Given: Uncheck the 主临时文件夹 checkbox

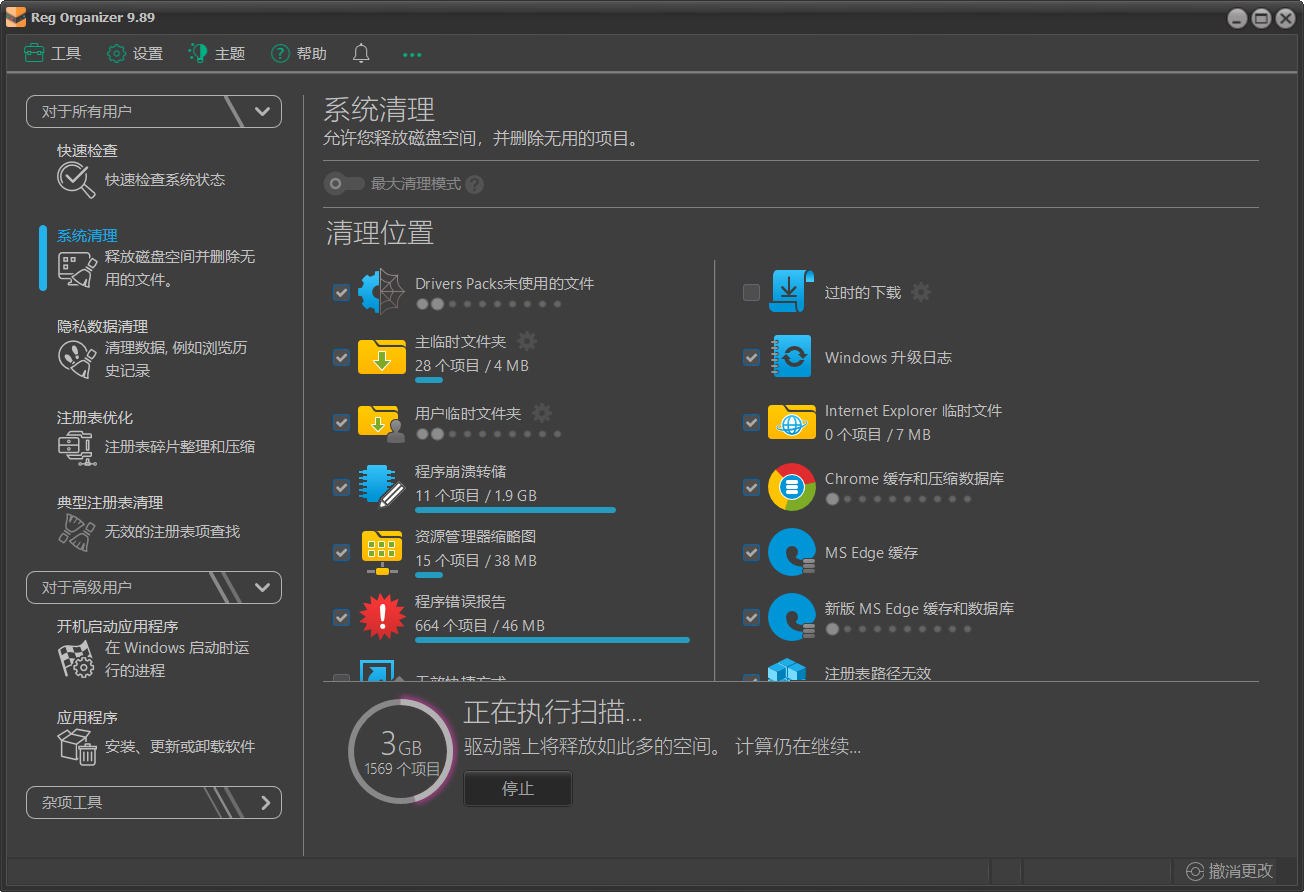Looking at the screenshot, I should pyautogui.click(x=342, y=357).
